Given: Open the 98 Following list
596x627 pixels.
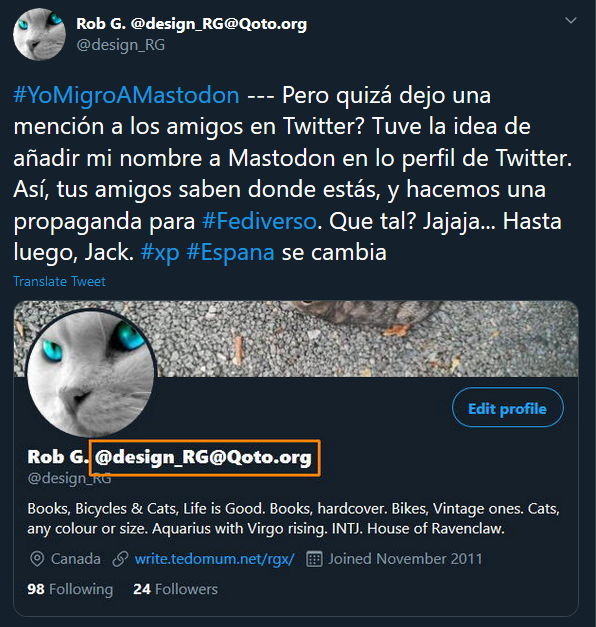Looking at the screenshot, I should point(70,589).
